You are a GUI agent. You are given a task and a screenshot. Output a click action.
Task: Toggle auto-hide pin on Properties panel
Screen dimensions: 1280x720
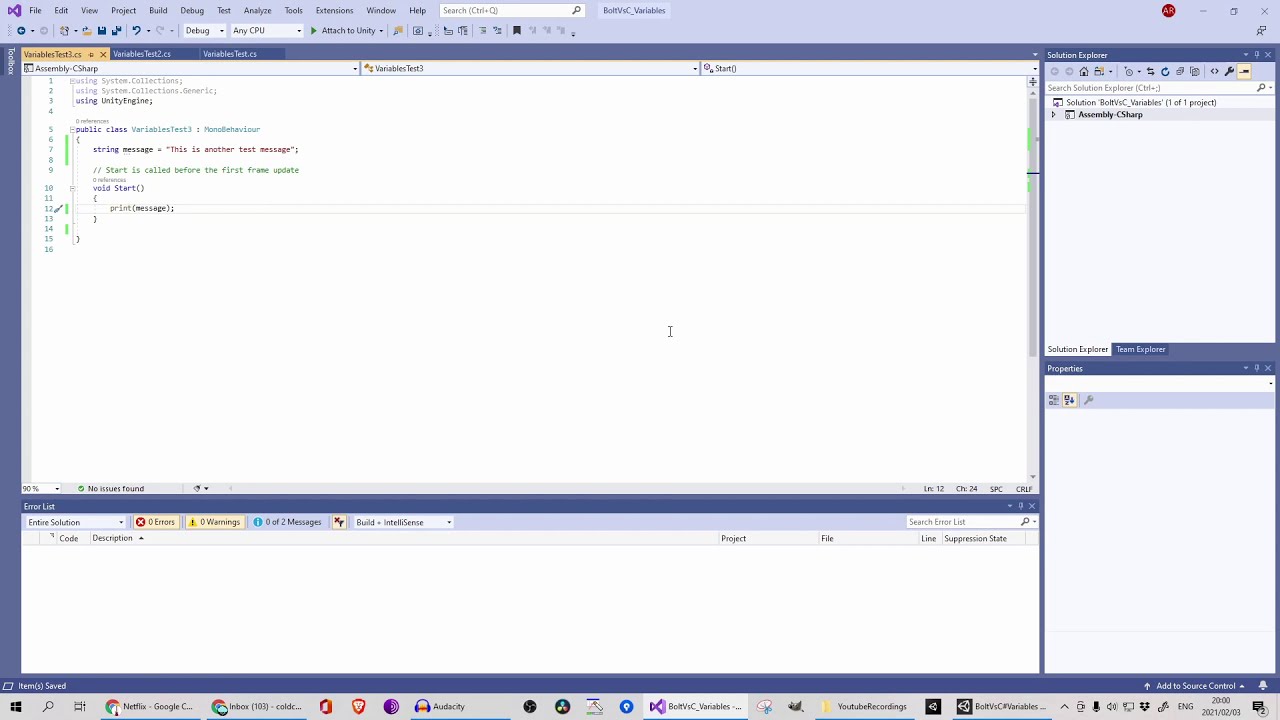click(x=1257, y=368)
